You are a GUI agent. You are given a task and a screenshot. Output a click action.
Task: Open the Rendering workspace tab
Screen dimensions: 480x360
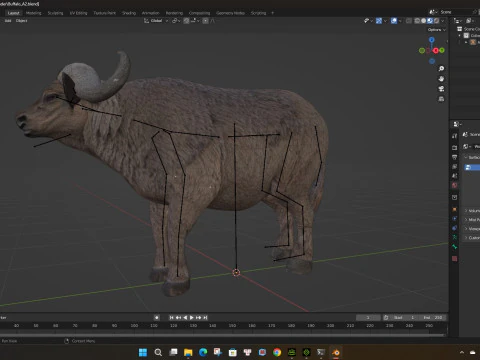(174, 13)
